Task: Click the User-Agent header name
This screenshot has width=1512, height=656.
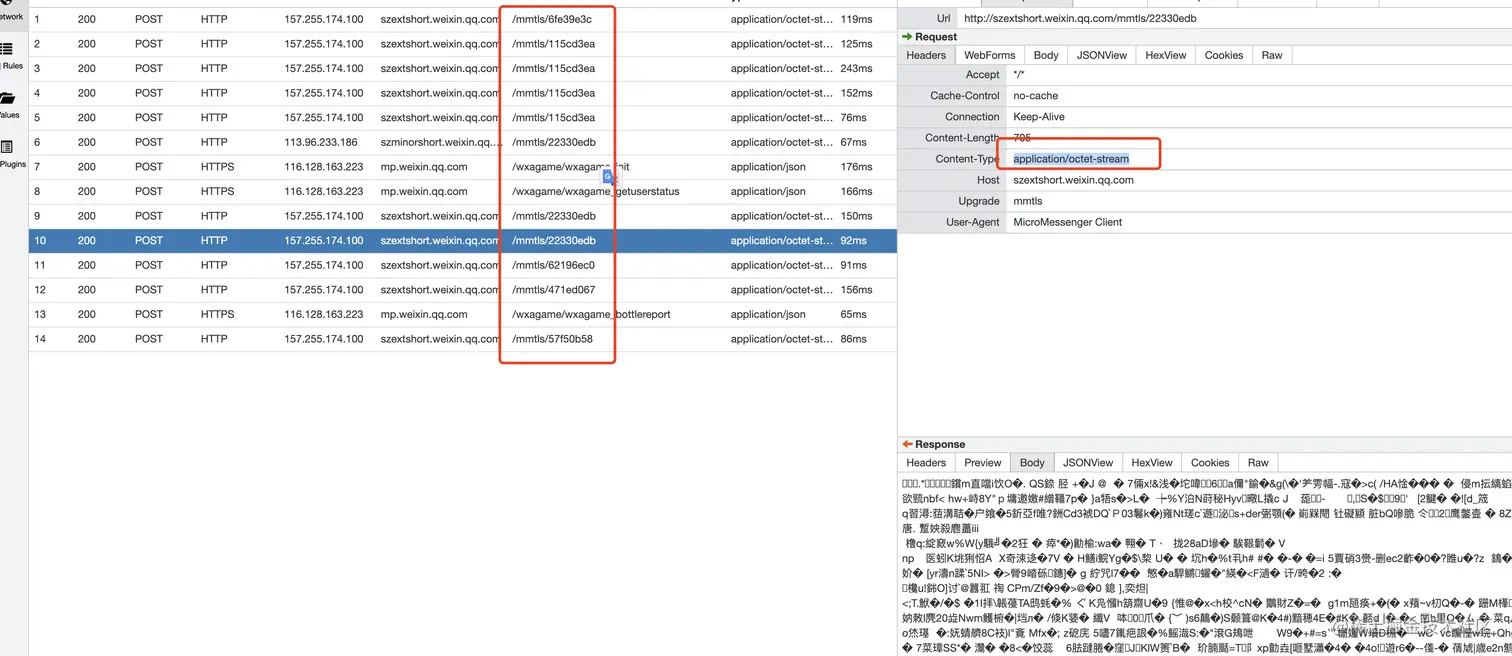Action: click(x=973, y=222)
